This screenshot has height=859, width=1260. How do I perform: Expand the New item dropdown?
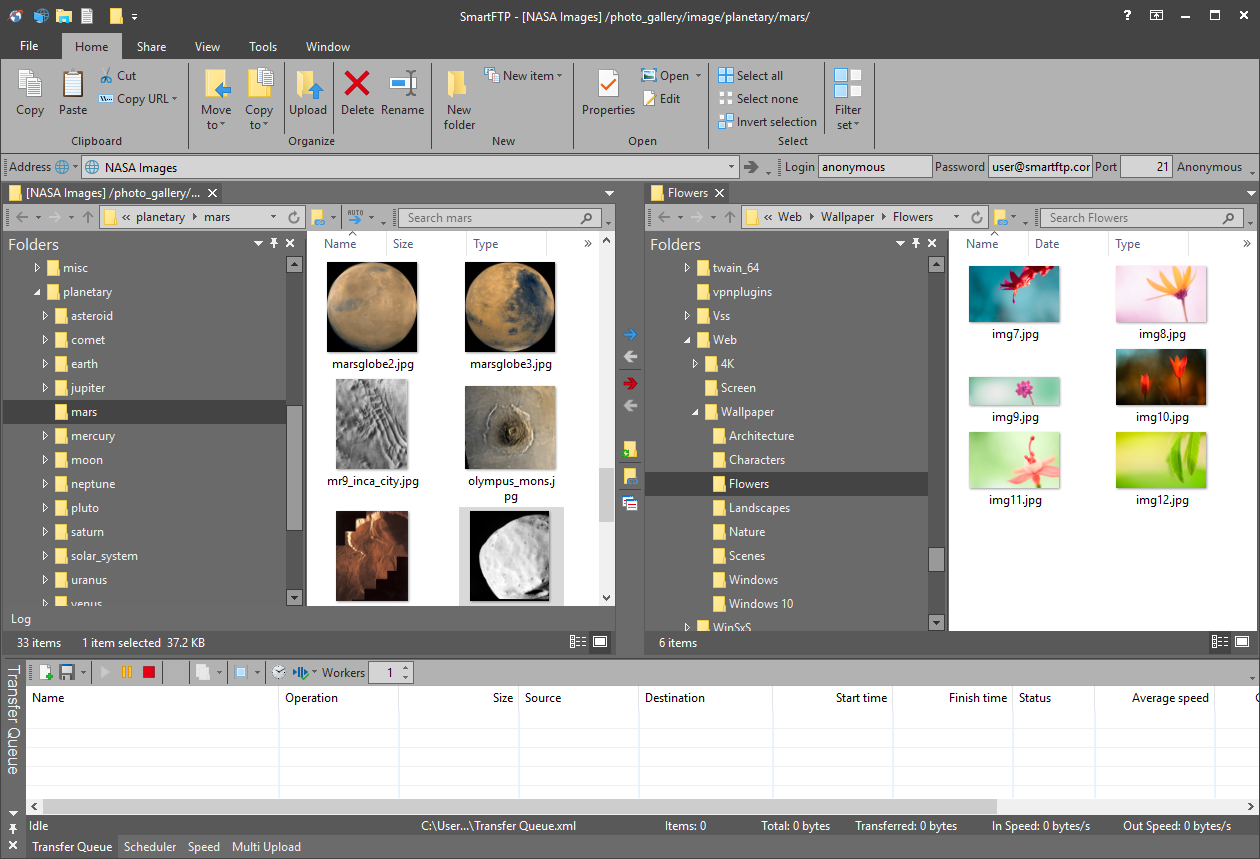point(524,75)
